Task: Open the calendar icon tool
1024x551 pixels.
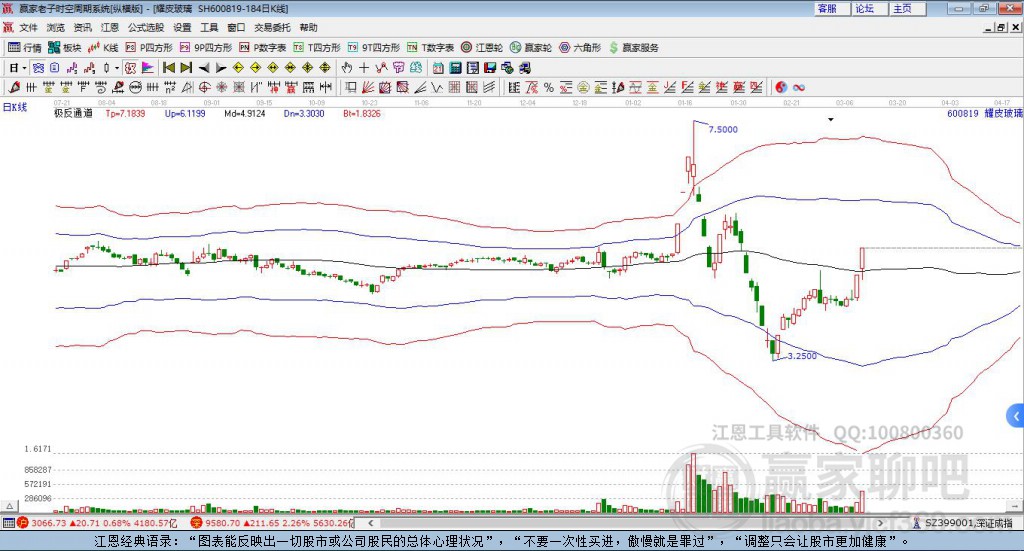Action: click(x=438, y=68)
